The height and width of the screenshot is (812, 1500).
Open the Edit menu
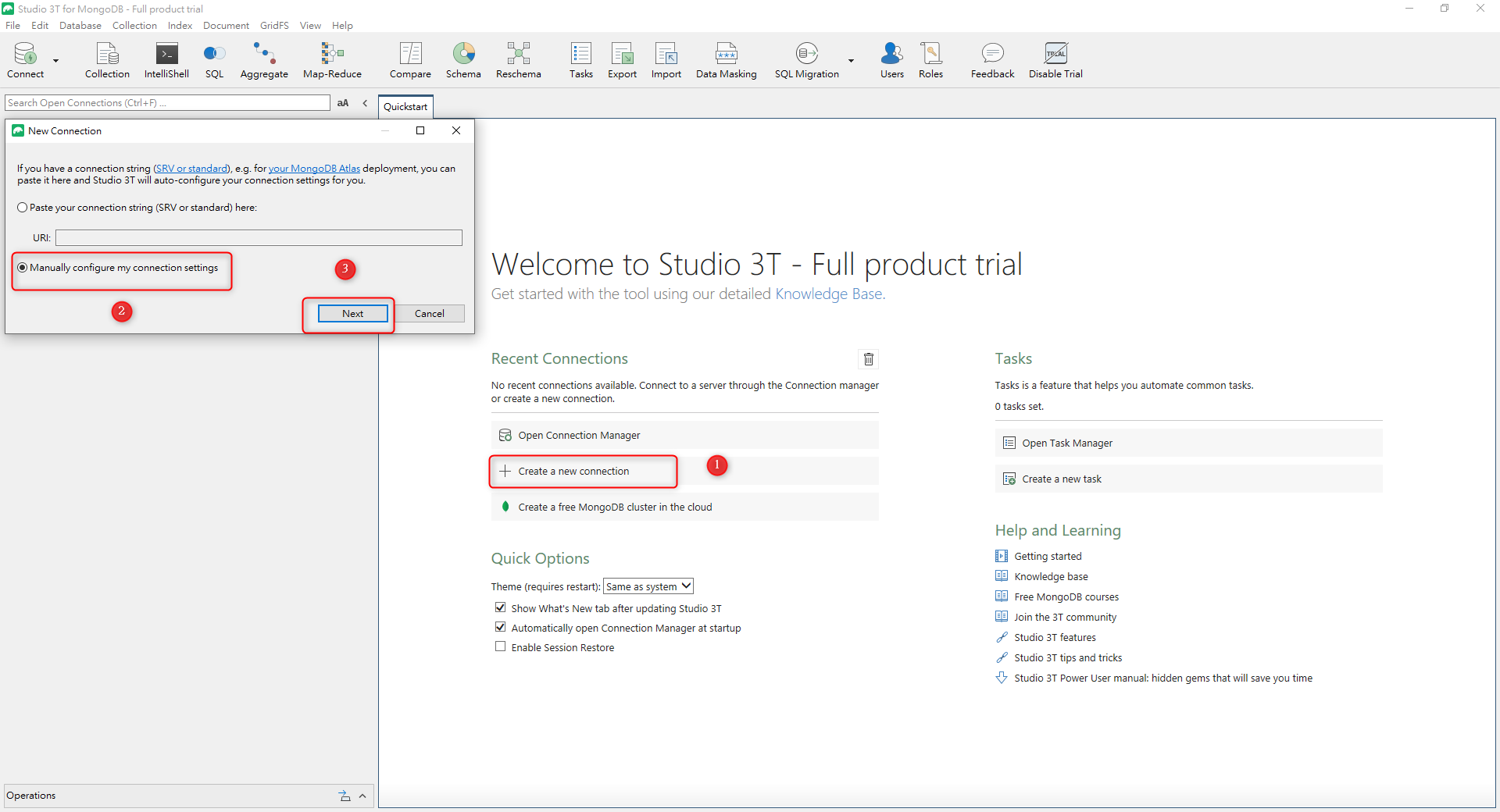click(x=40, y=25)
